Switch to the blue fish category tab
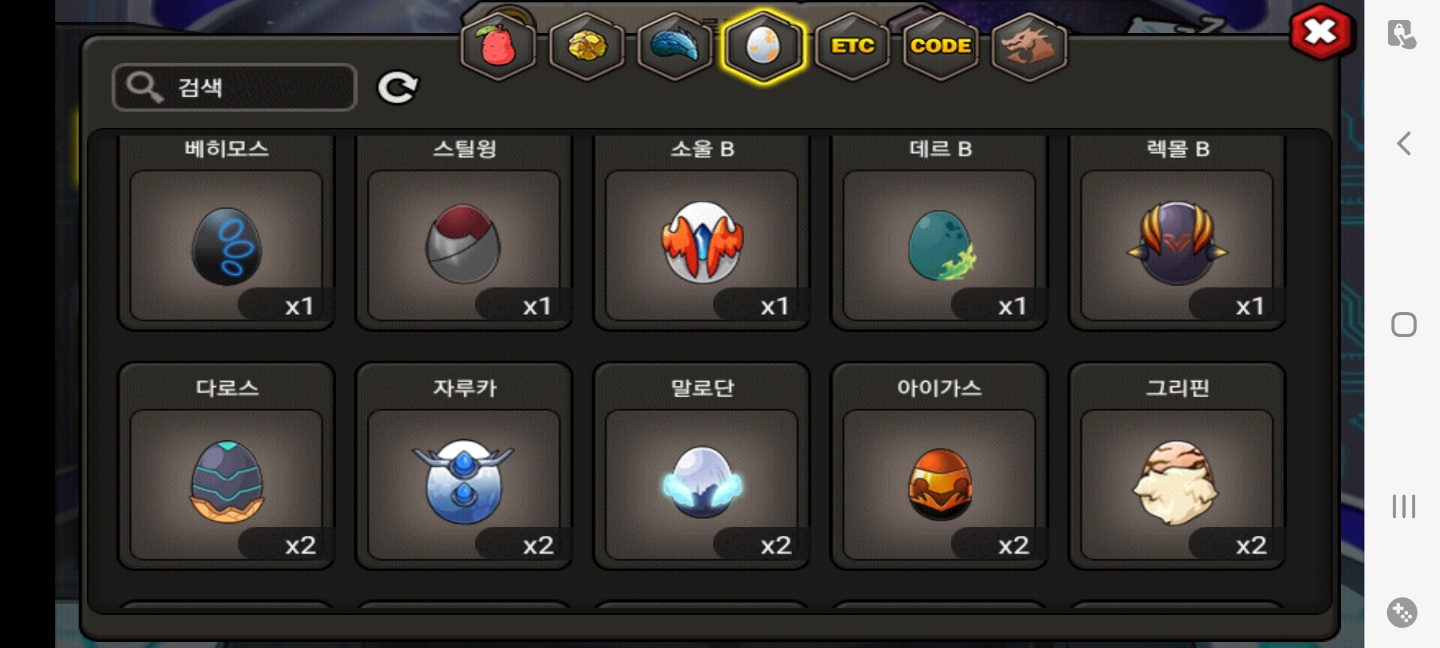1440x648 pixels. [x=675, y=46]
